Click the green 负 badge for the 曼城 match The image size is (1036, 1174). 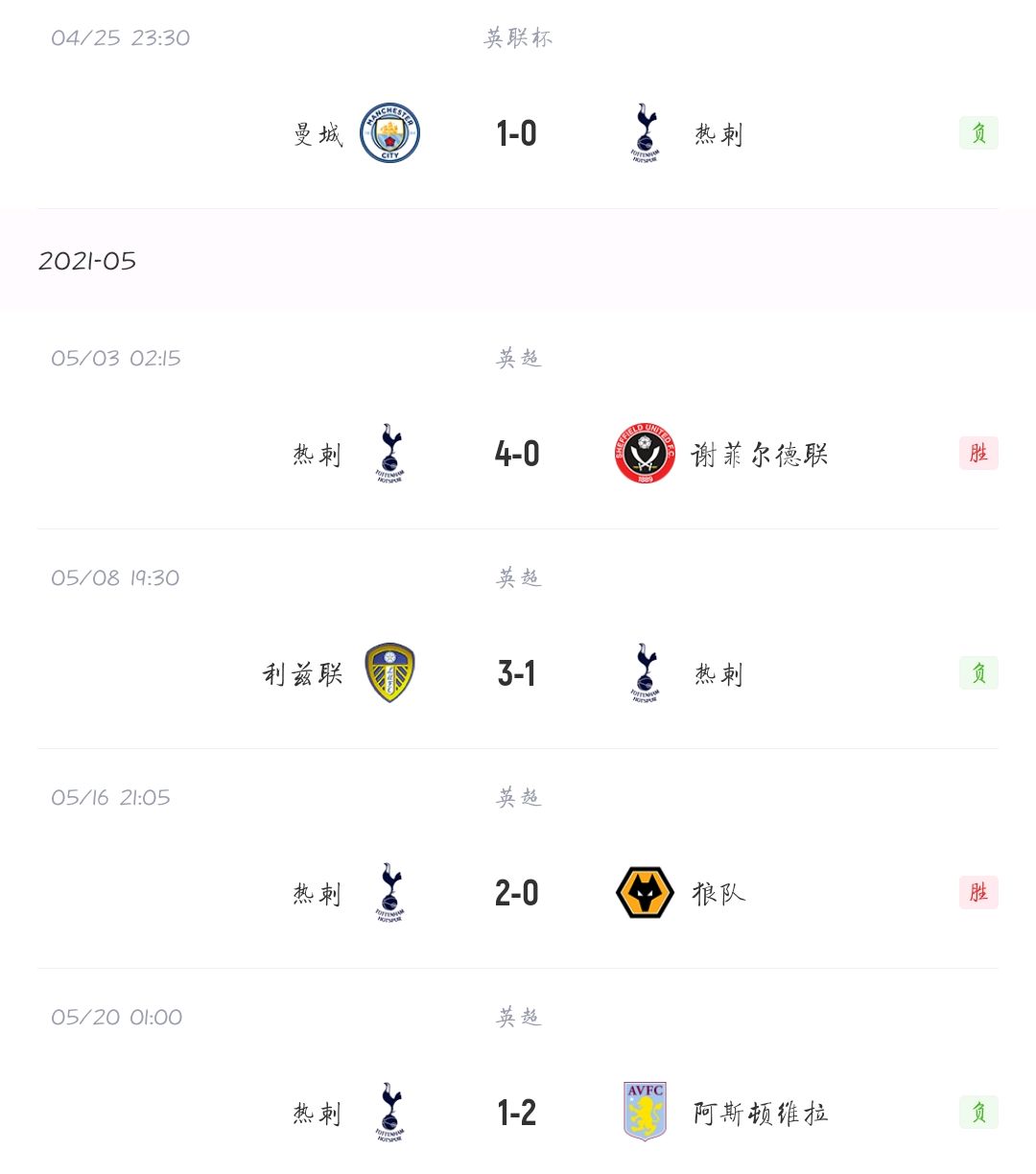(x=978, y=133)
